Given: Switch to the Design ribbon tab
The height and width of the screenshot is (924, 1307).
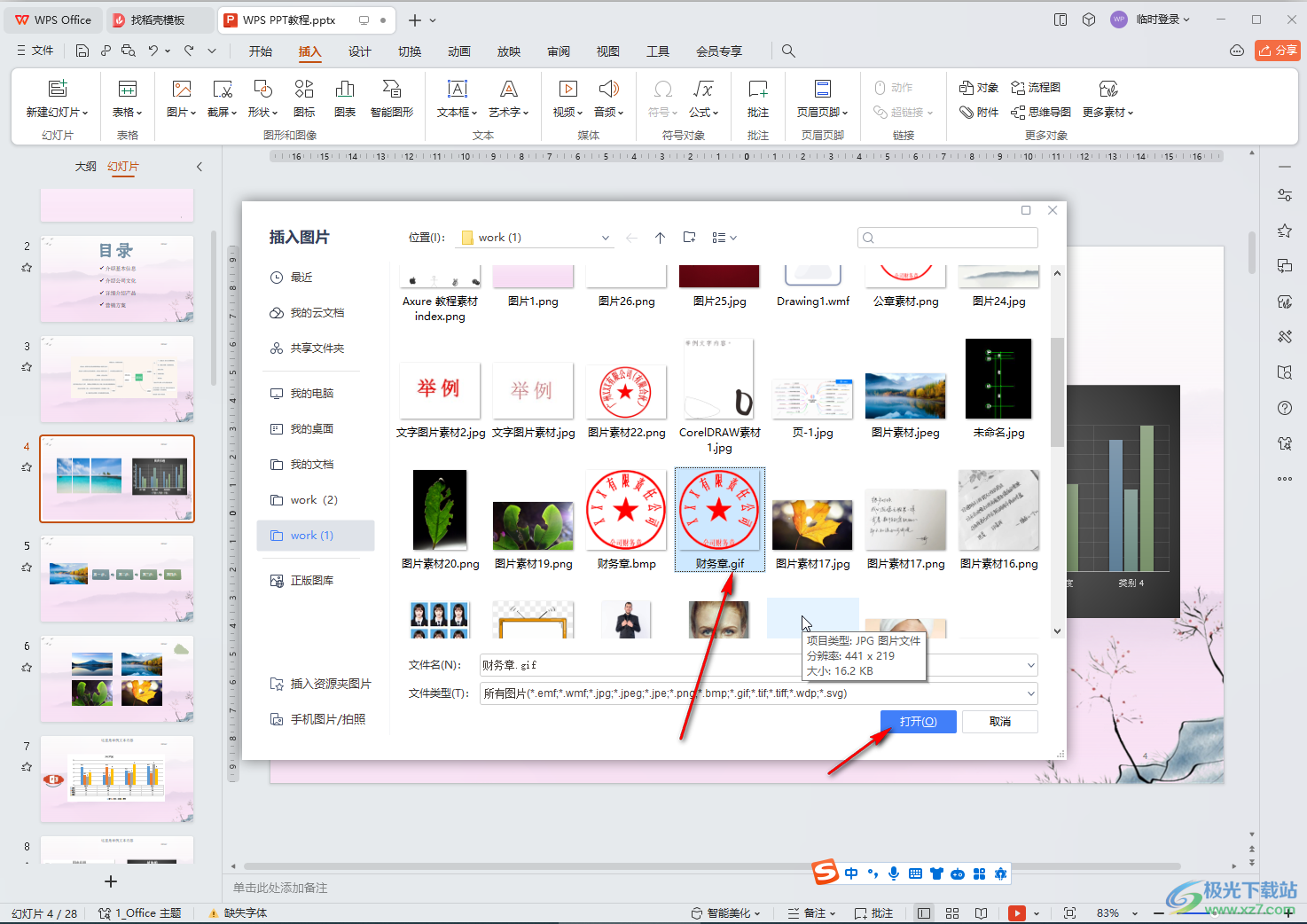Looking at the screenshot, I should pyautogui.click(x=359, y=51).
